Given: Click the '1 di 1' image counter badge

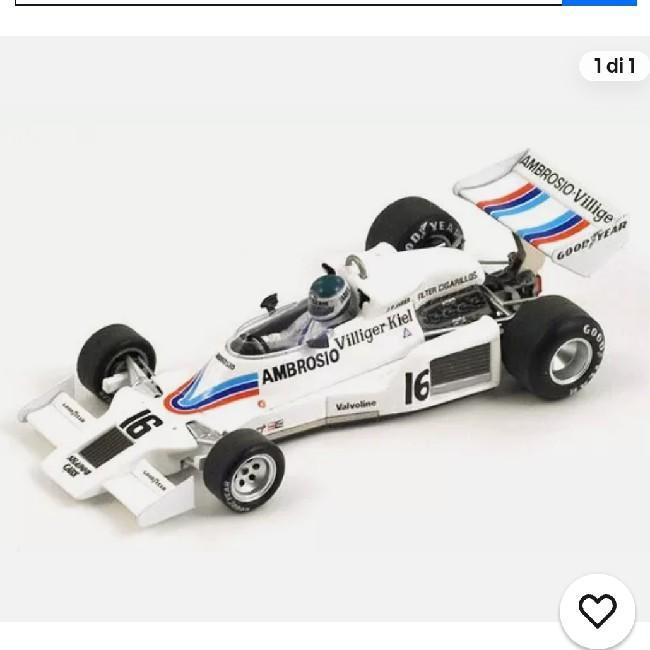Looking at the screenshot, I should click(x=614, y=66).
